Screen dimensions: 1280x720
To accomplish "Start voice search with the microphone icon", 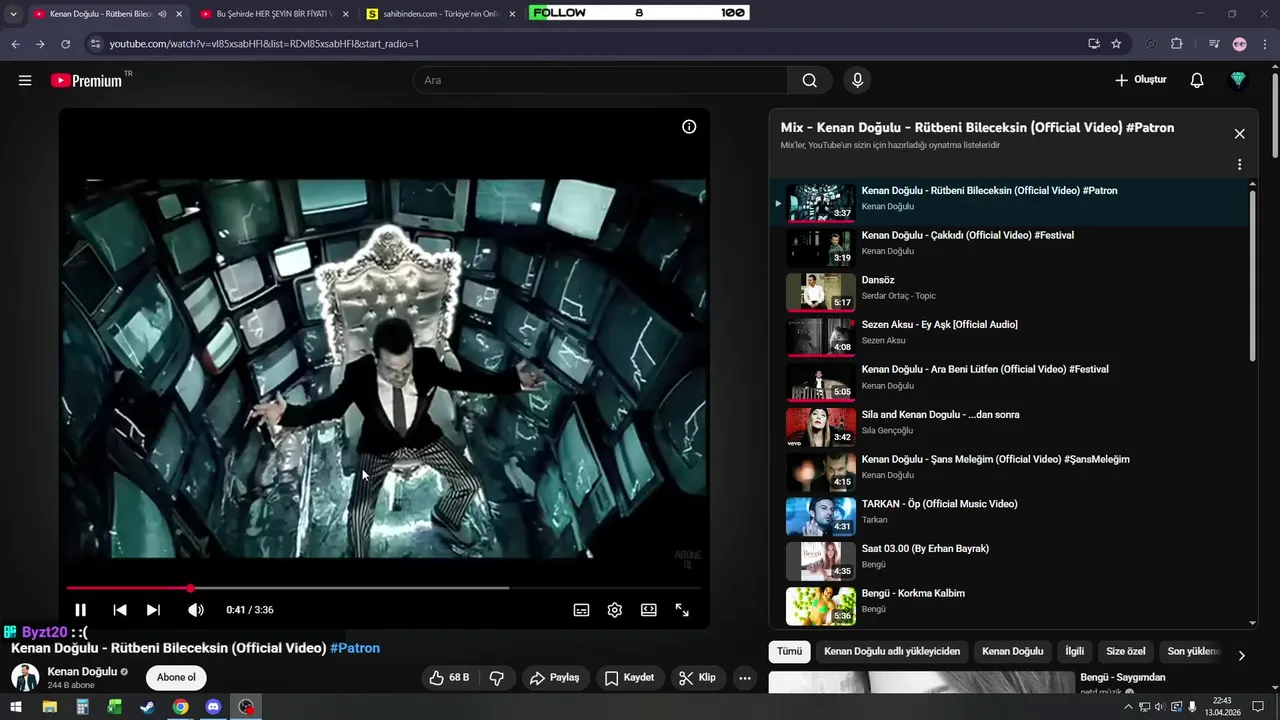I will click(x=857, y=80).
